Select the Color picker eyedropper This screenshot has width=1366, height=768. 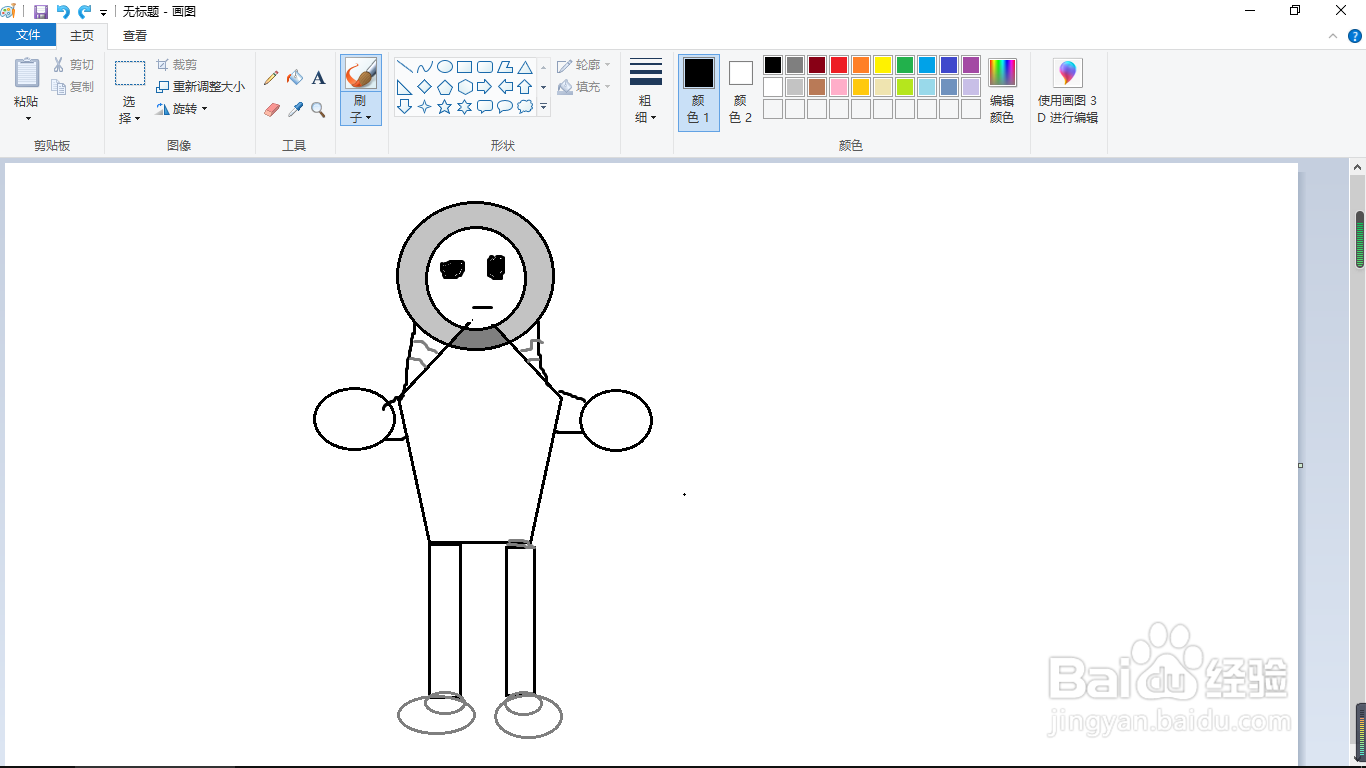click(295, 110)
